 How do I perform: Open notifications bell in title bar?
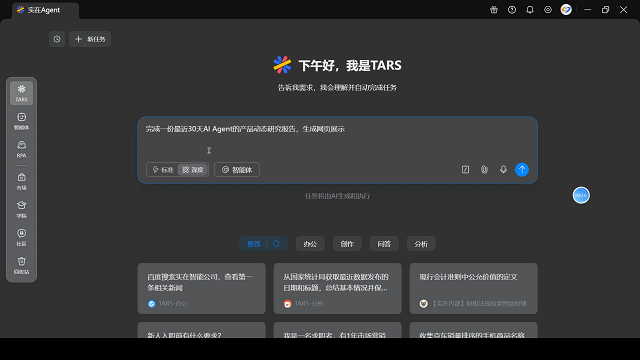(x=530, y=10)
